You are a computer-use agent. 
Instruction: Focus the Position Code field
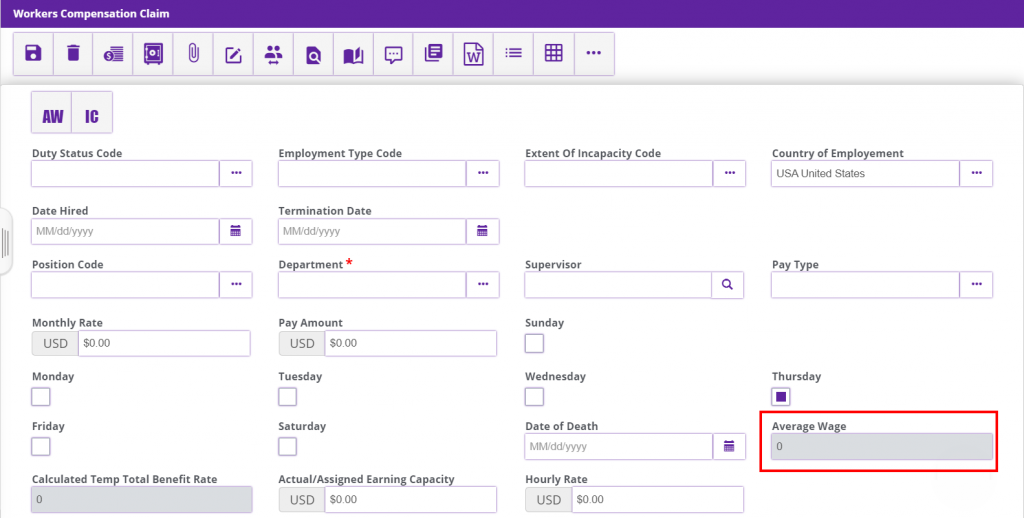125,285
